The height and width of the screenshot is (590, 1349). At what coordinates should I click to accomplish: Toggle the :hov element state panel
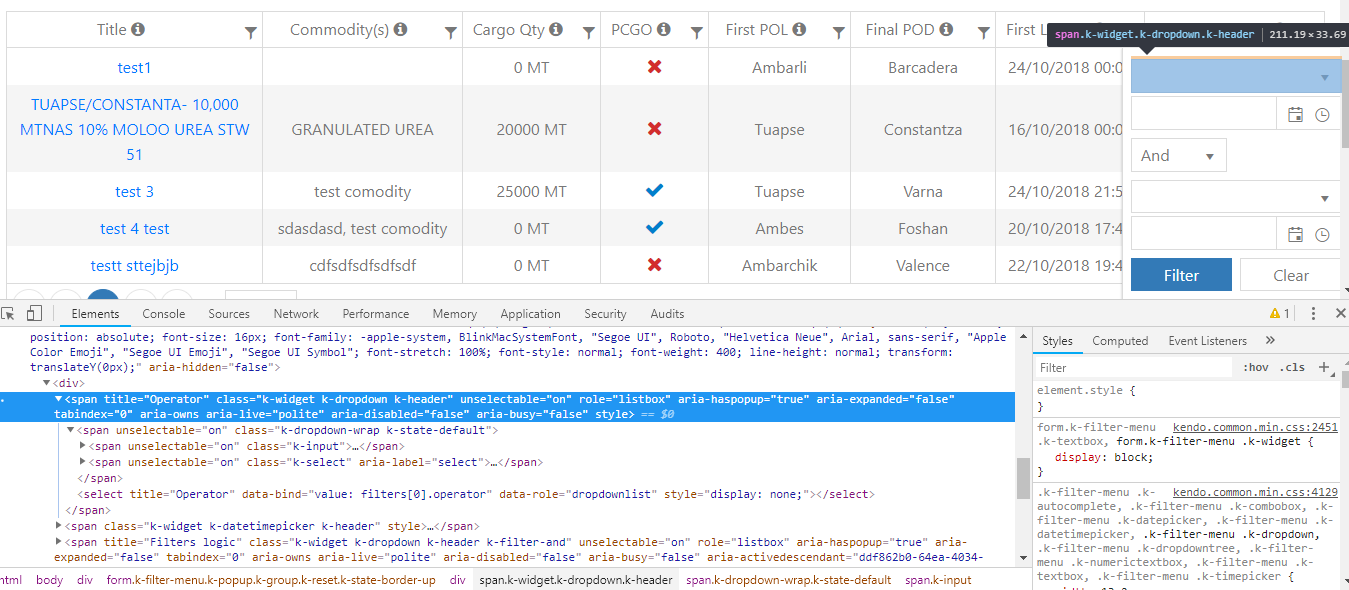1255,367
